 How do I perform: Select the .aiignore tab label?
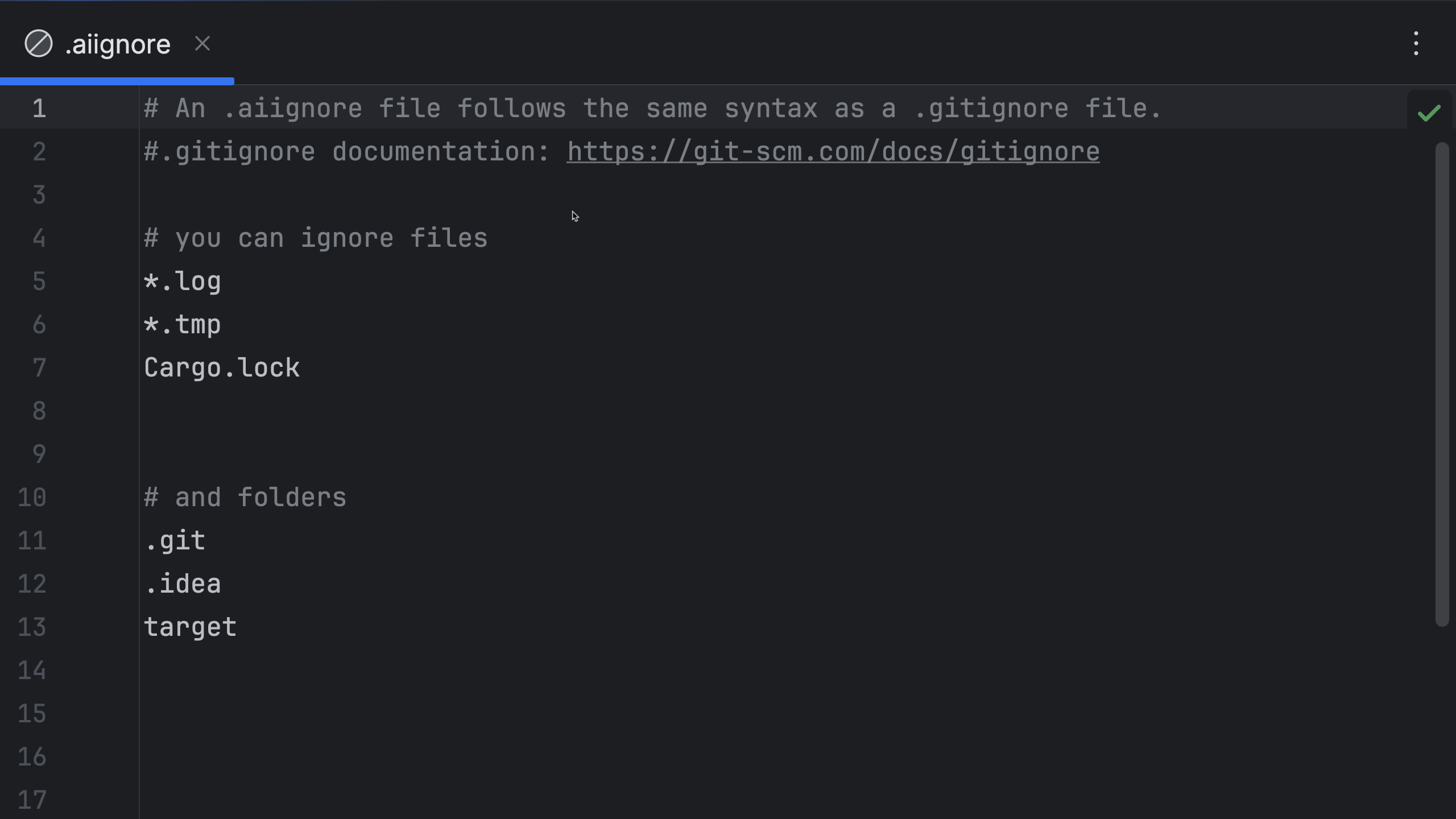pos(118,45)
